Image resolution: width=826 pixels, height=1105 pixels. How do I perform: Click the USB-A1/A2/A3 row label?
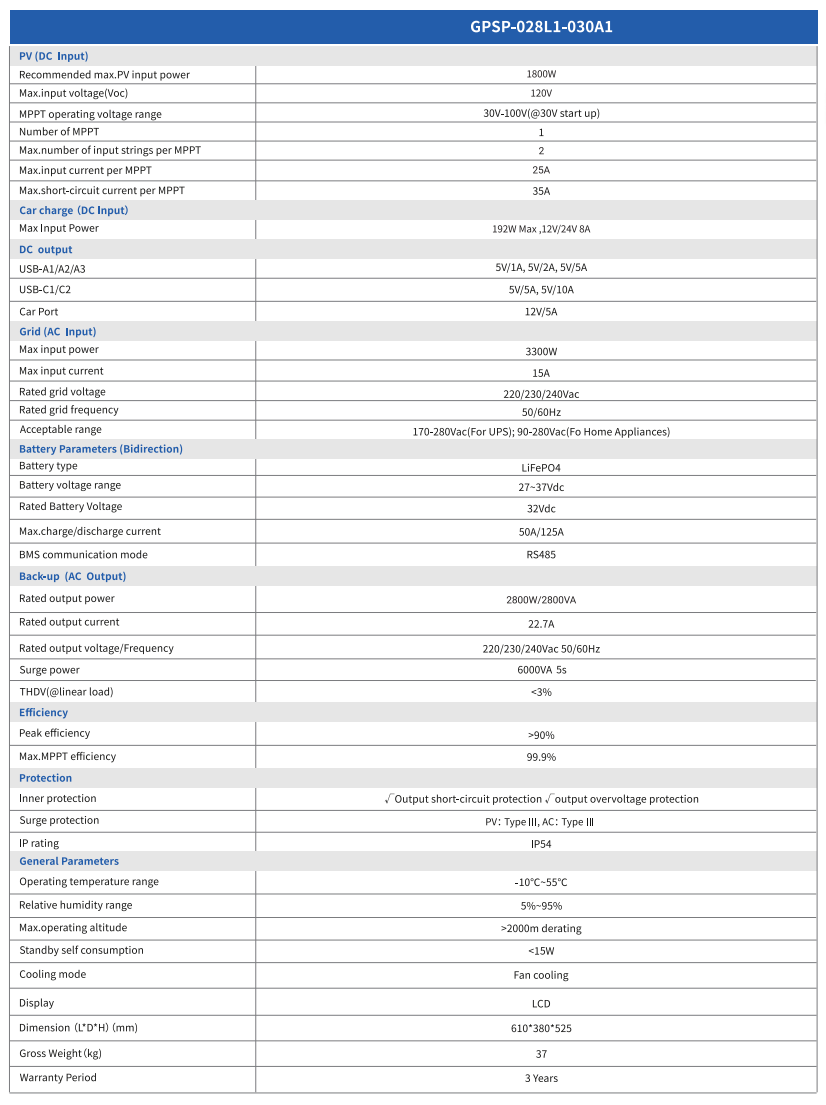click(x=59, y=269)
